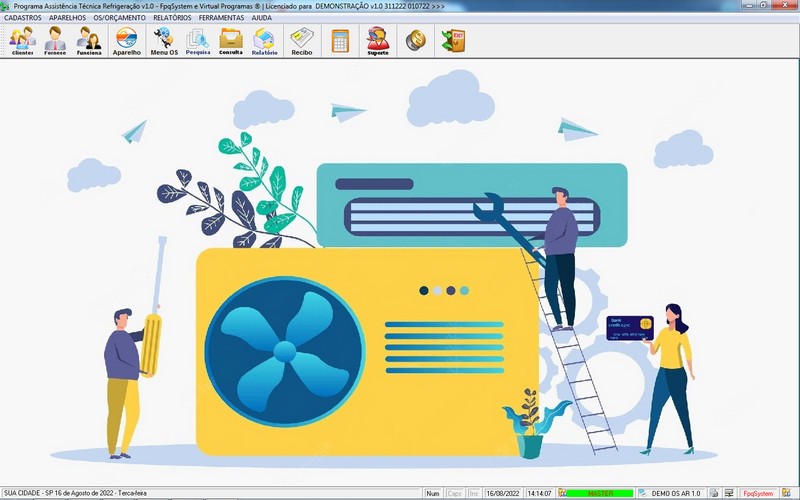
Task: Launch the Pesquisa search tool
Action: click(x=198, y=41)
